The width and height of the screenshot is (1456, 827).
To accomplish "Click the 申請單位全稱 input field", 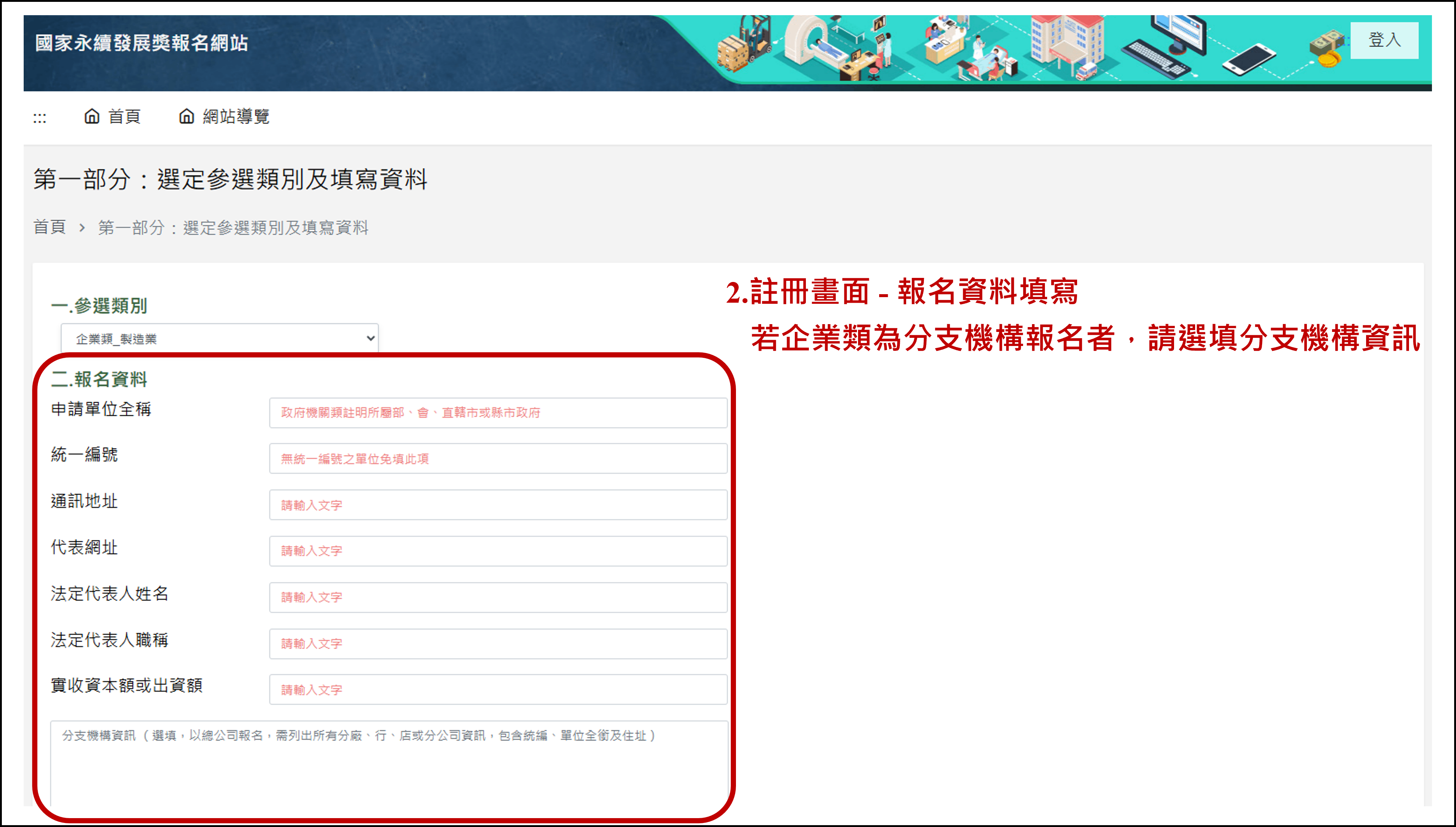I will 498,412.
